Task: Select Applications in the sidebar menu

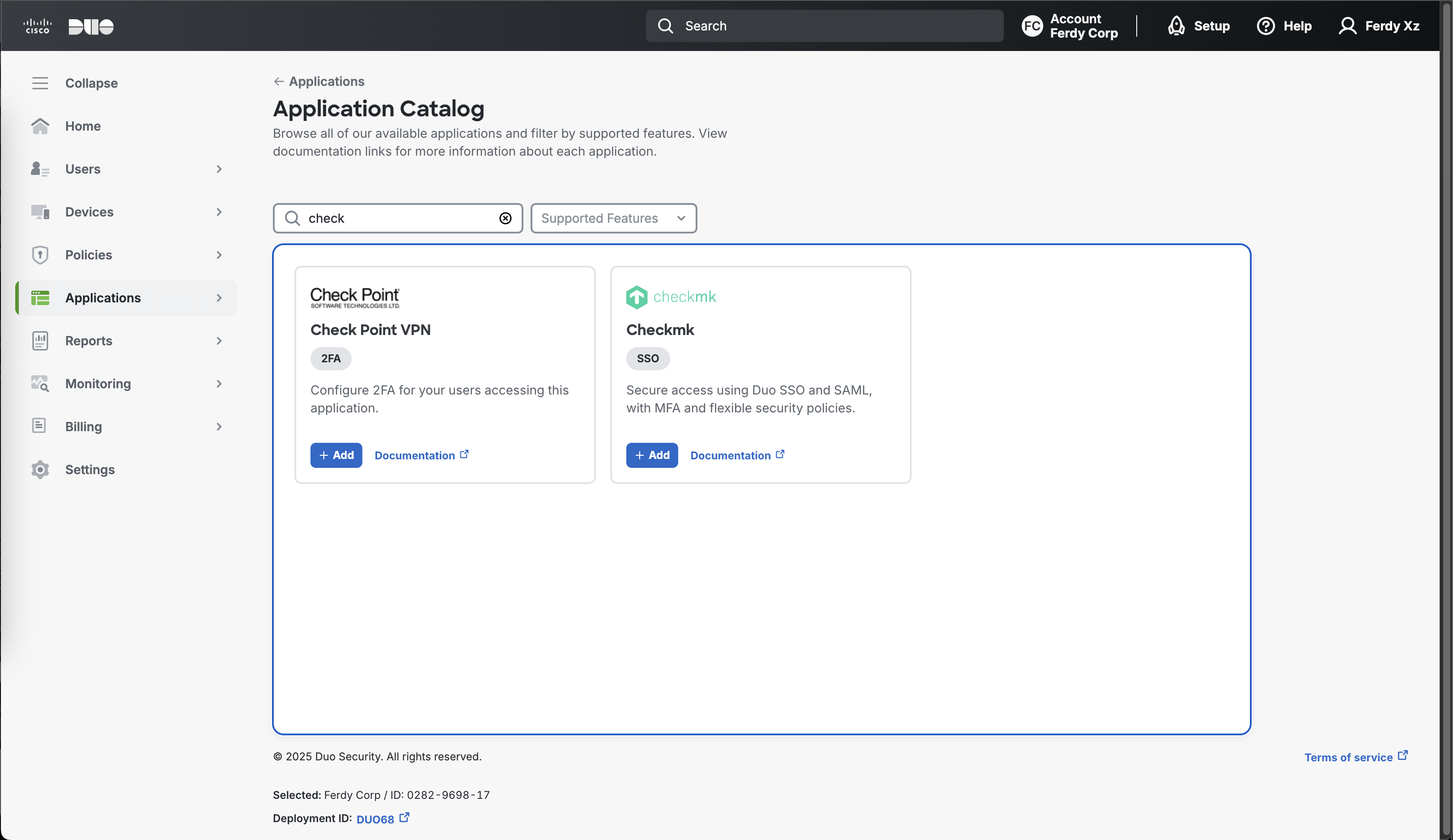Action: pyautogui.click(x=102, y=297)
